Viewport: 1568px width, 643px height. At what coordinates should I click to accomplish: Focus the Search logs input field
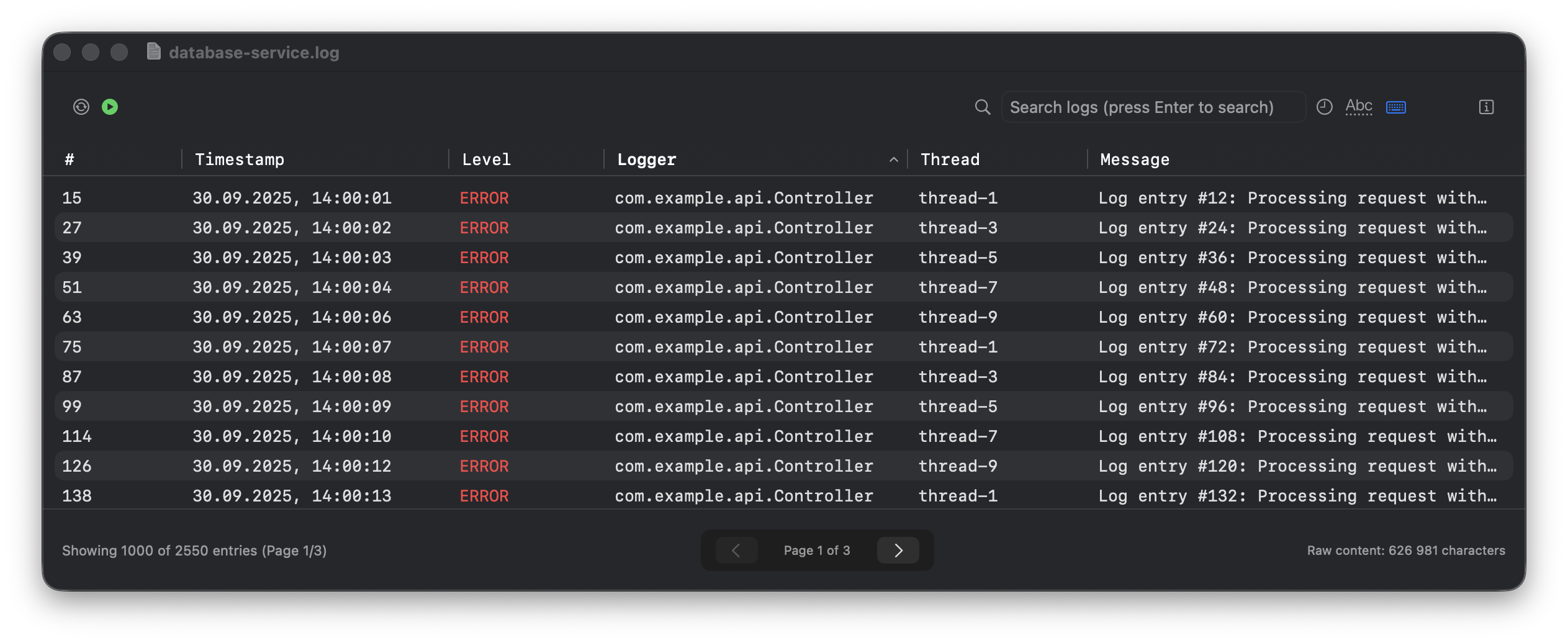pyautogui.click(x=1152, y=107)
